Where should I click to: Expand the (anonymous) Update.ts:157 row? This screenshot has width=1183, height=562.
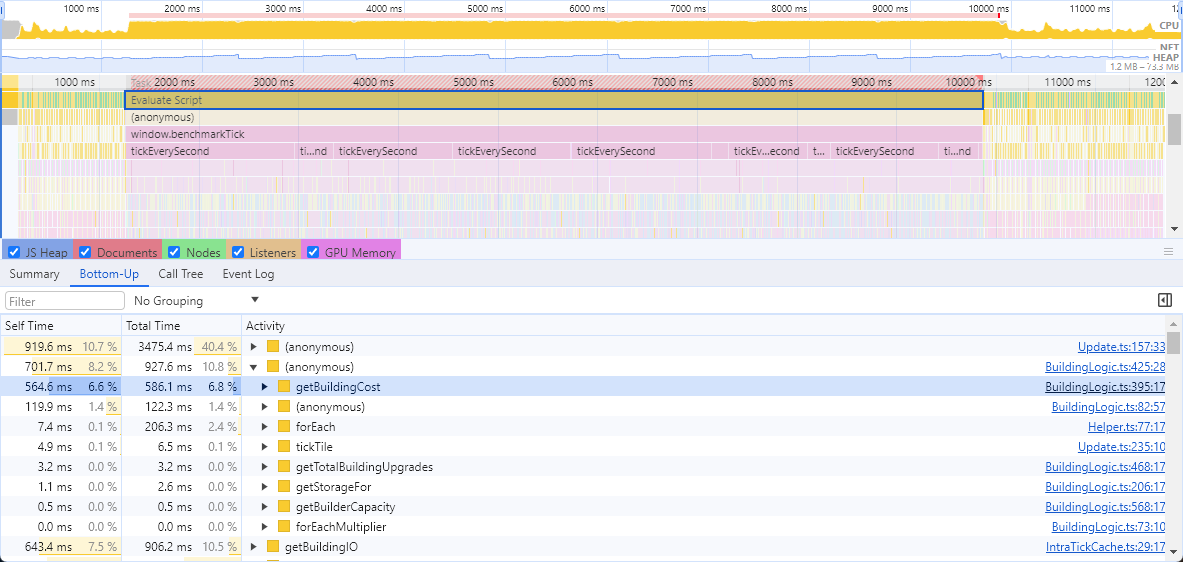click(254, 347)
